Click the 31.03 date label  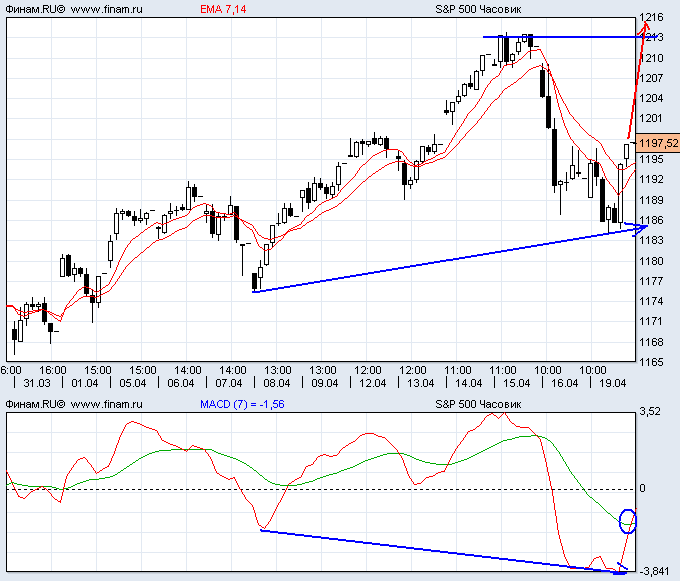(37, 383)
